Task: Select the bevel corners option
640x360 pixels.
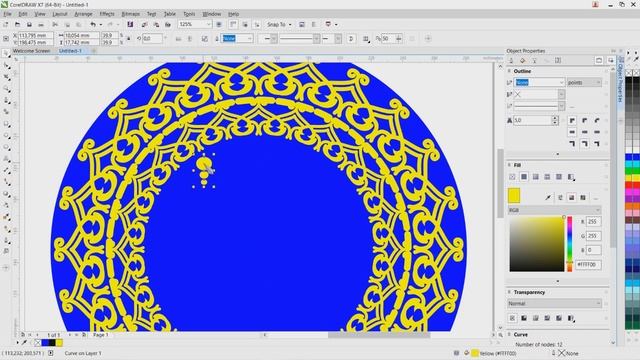Action: [597, 120]
